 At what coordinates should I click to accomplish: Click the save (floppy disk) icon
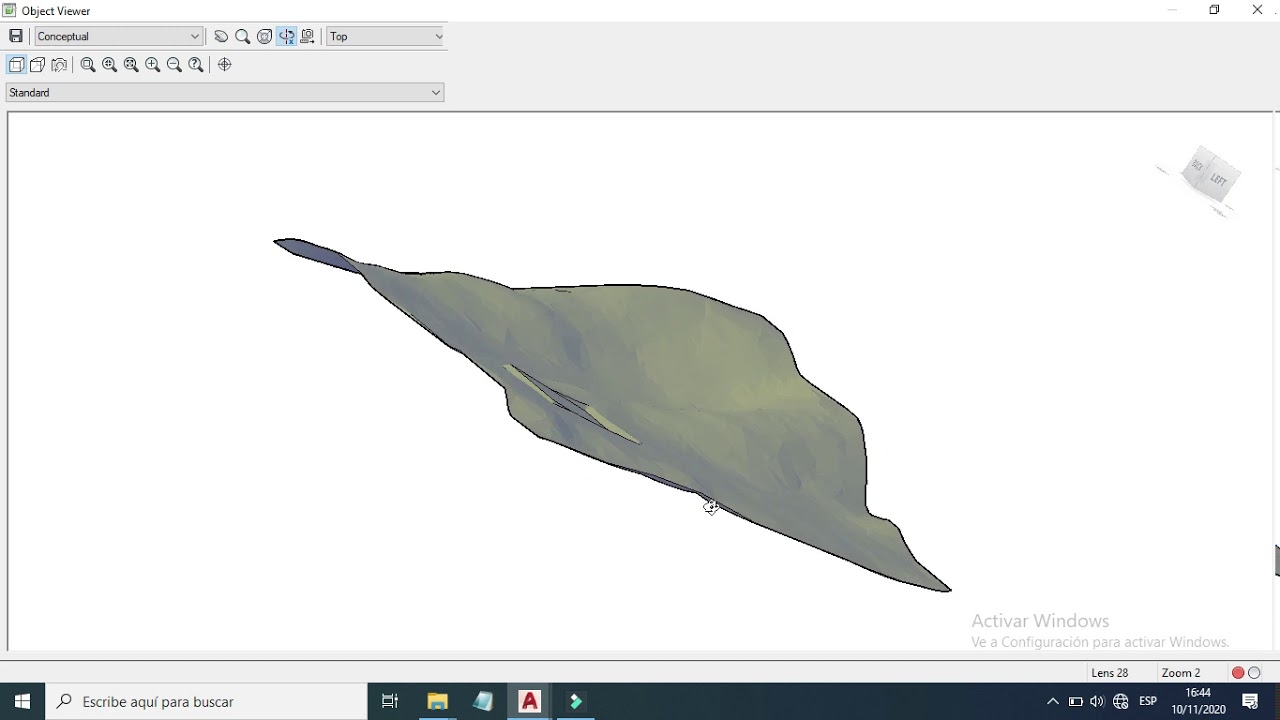coord(16,36)
